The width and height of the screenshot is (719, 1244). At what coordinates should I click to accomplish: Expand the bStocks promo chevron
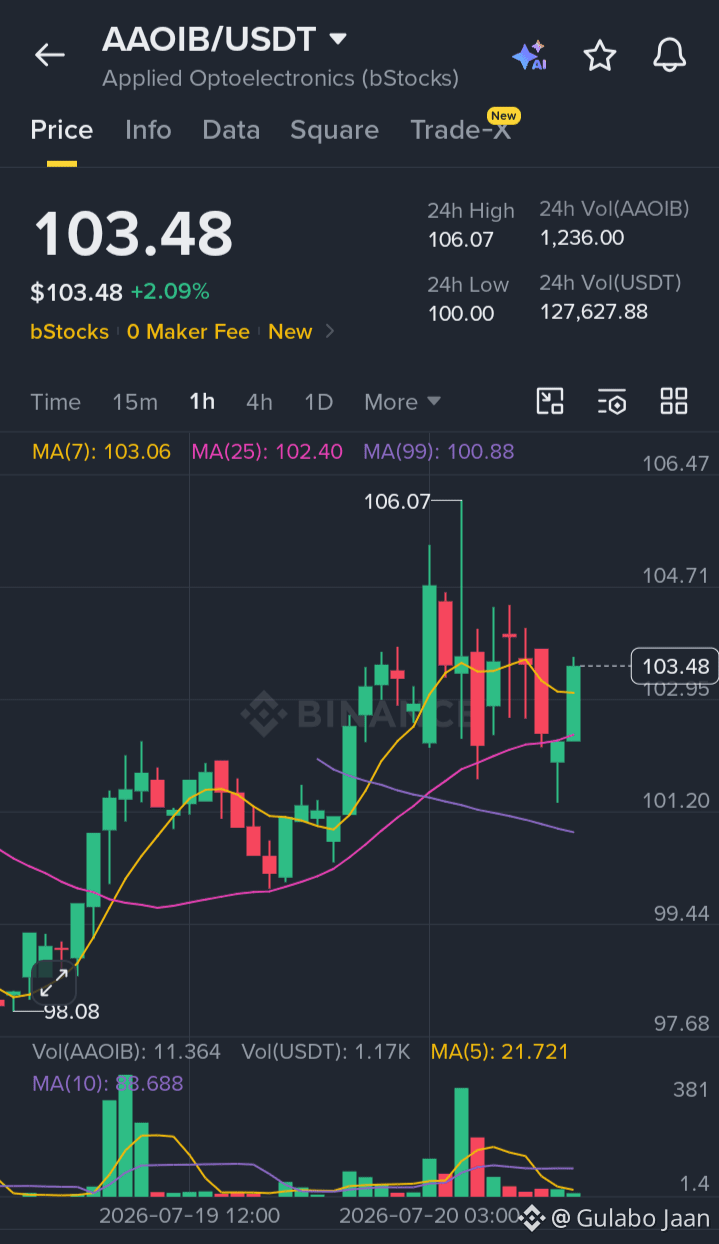pos(330,332)
